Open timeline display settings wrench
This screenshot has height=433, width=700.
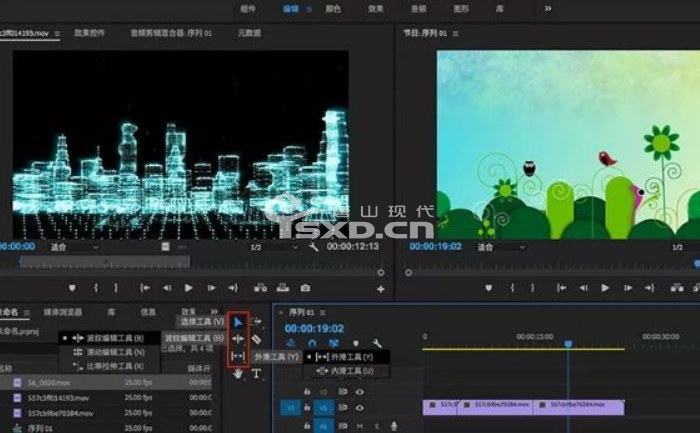(x=377, y=343)
